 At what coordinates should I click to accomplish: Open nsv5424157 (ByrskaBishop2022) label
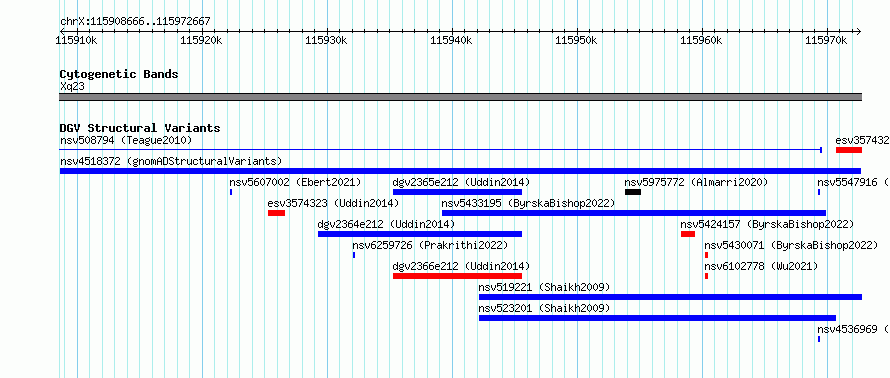(x=767, y=224)
